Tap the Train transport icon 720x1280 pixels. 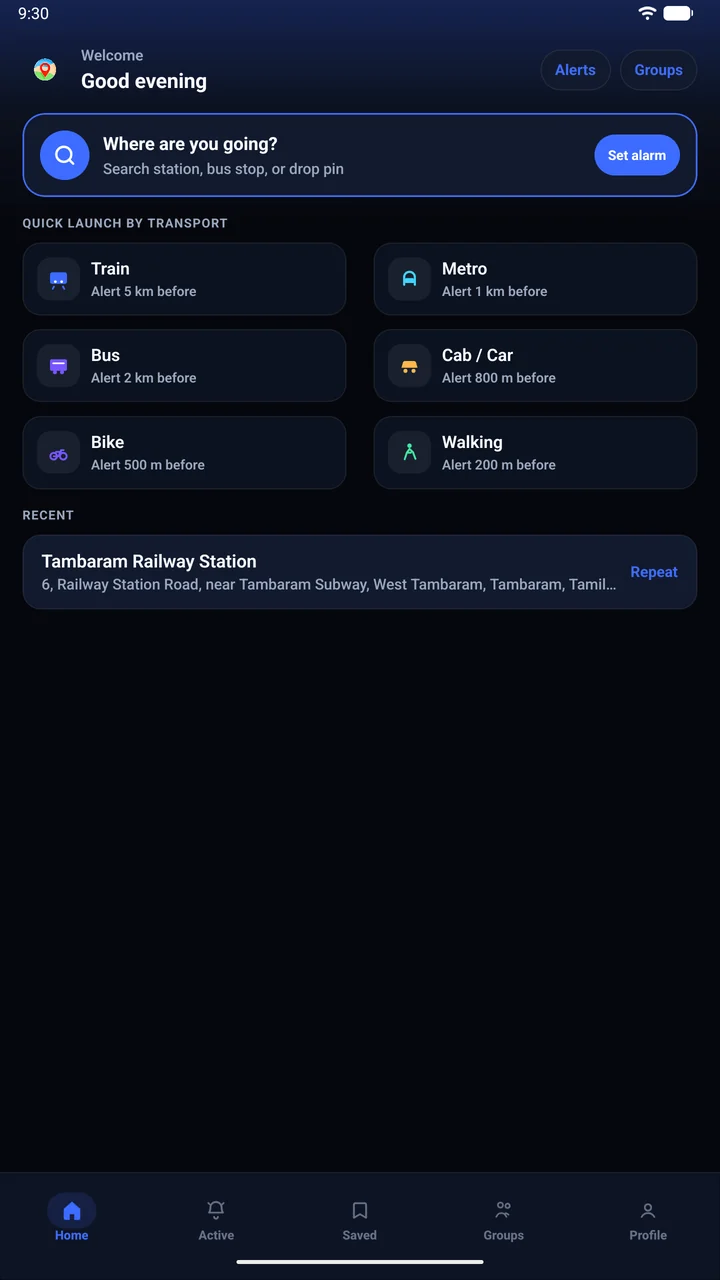pyautogui.click(x=59, y=279)
